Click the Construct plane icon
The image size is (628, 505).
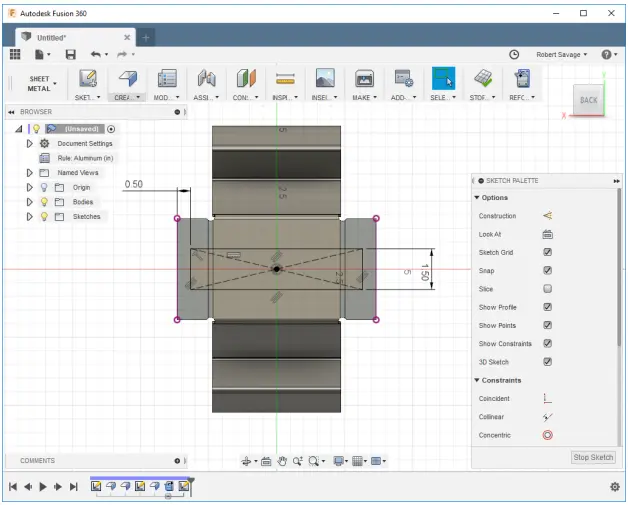(246, 78)
